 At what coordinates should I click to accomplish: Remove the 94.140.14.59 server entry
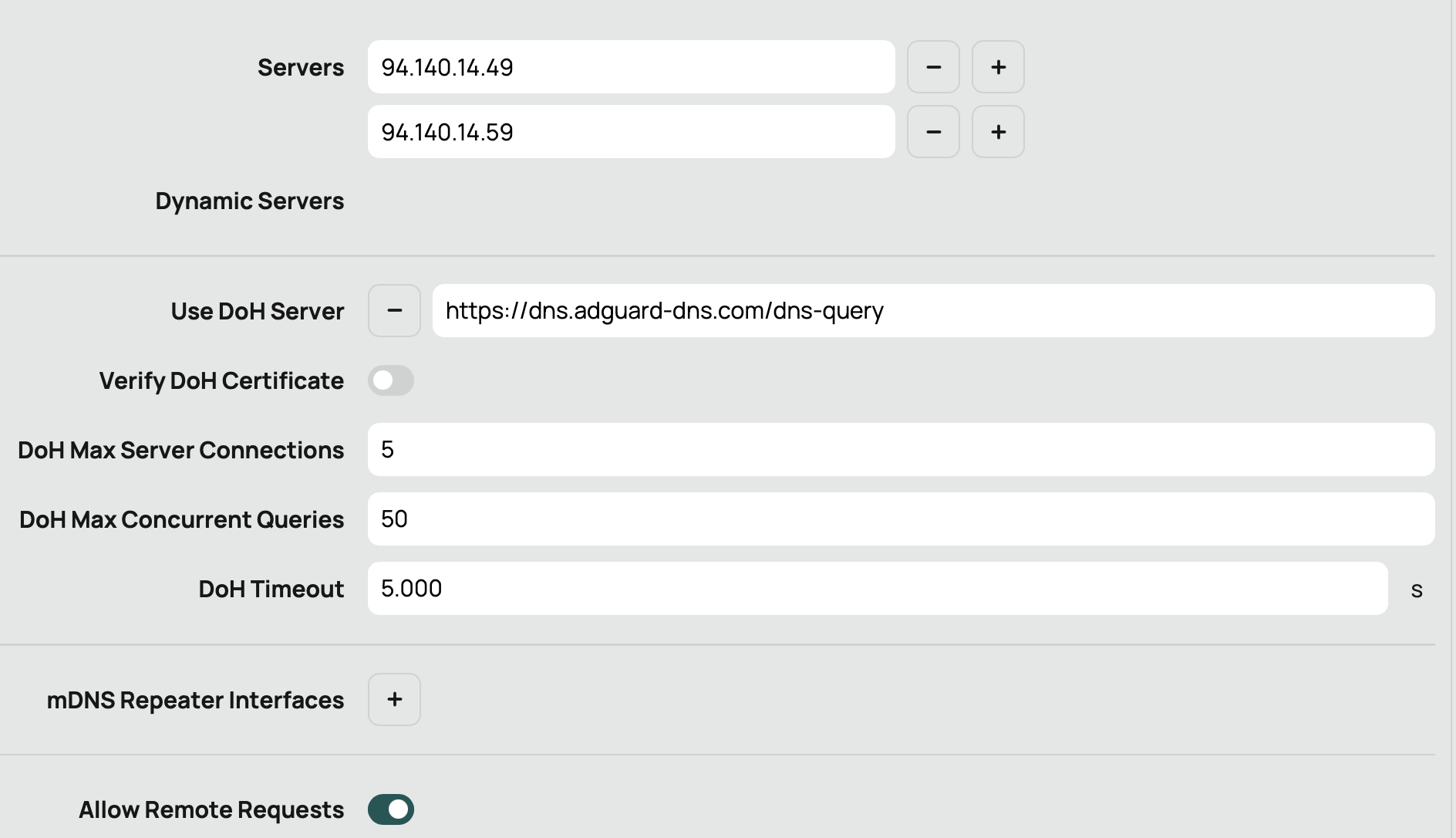pos(933,132)
